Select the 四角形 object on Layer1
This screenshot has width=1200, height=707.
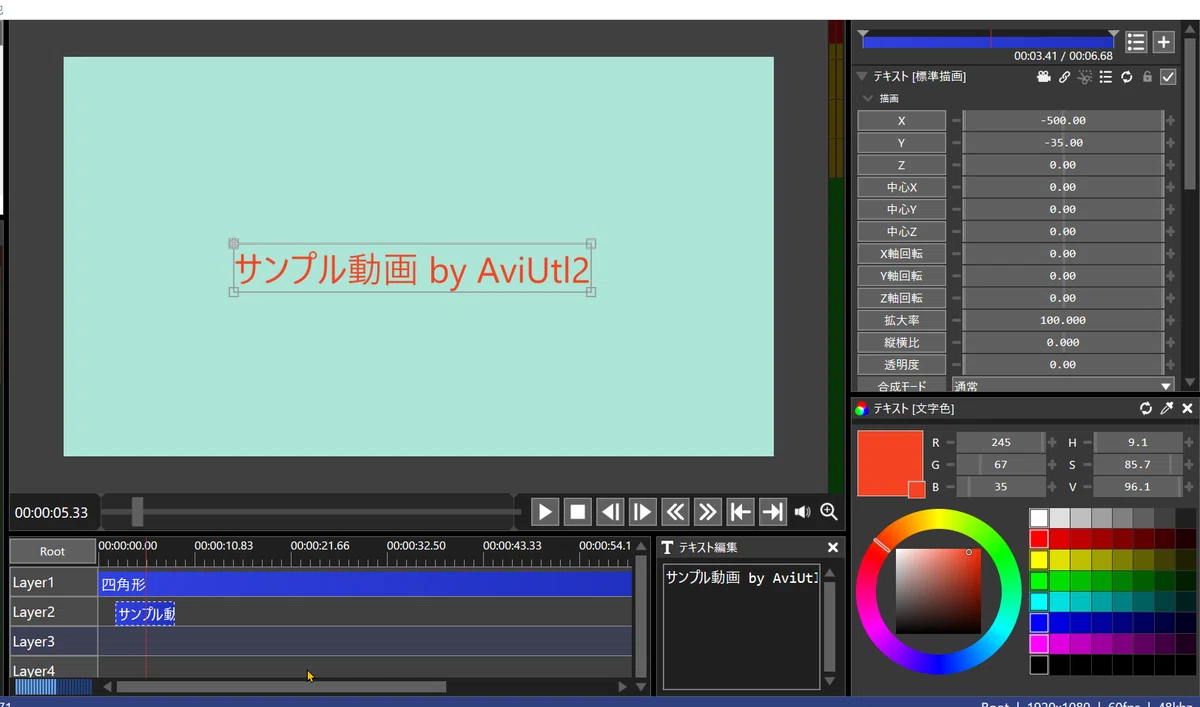coord(365,584)
